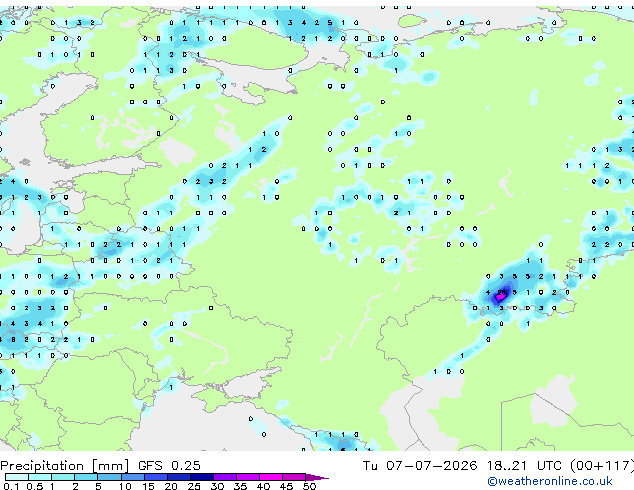Click the '18..21 UTC' time range text
Viewport: 634px width, 490px height.
(x=524, y=466)
